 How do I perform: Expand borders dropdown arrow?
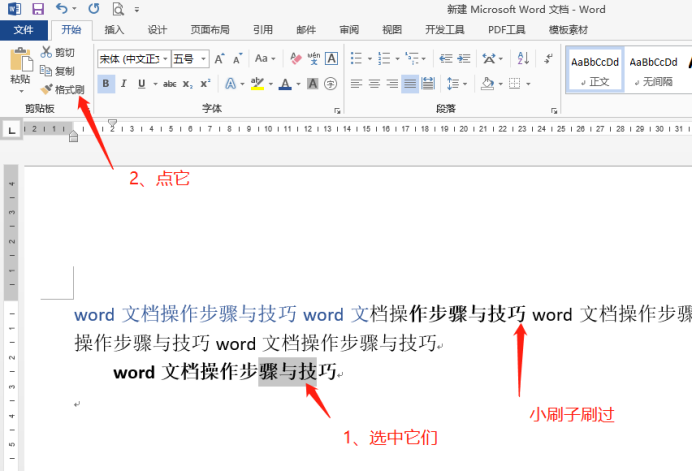pos(528,84)
